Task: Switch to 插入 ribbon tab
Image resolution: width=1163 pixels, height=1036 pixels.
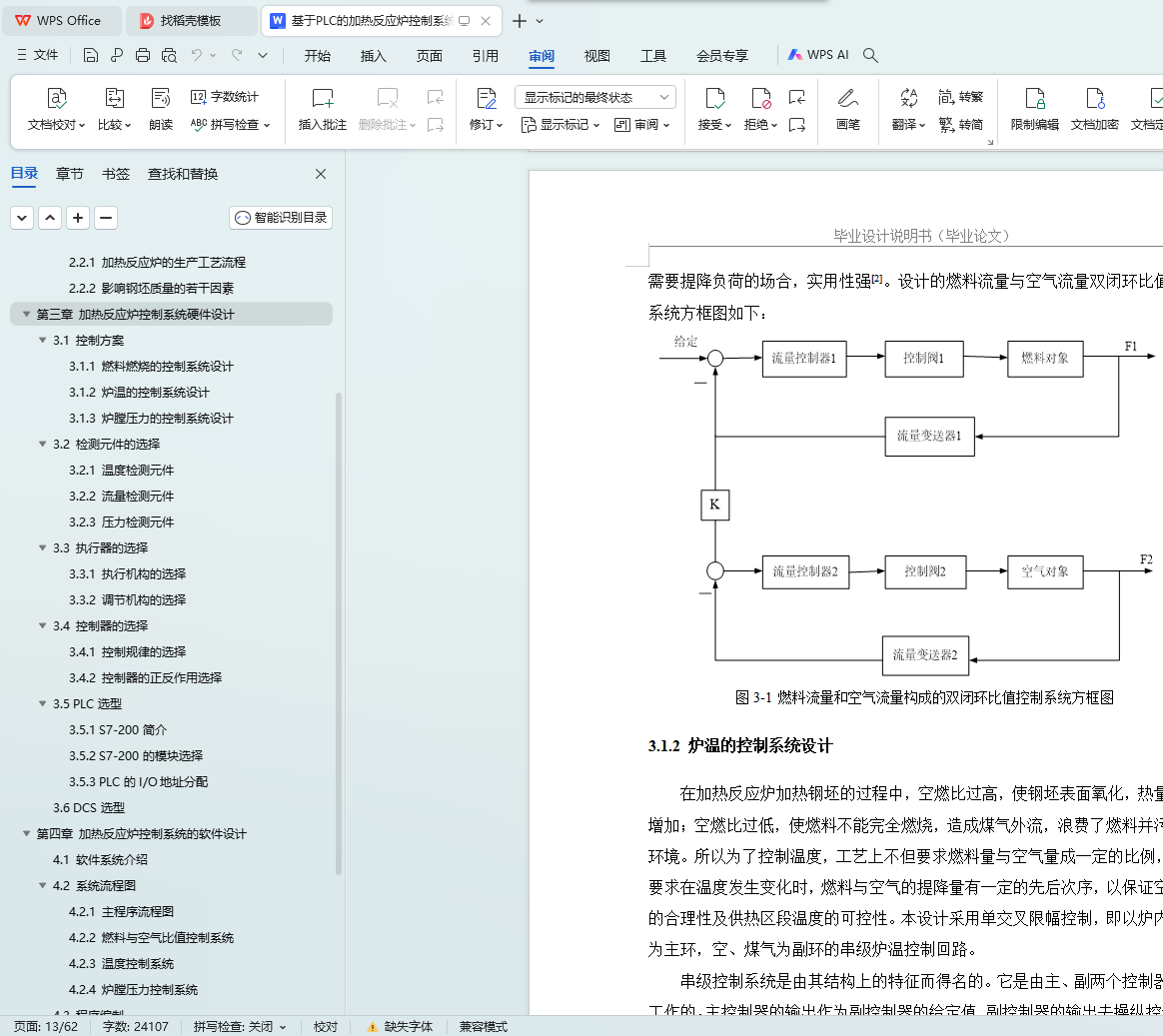Action: tap(373, 56)
